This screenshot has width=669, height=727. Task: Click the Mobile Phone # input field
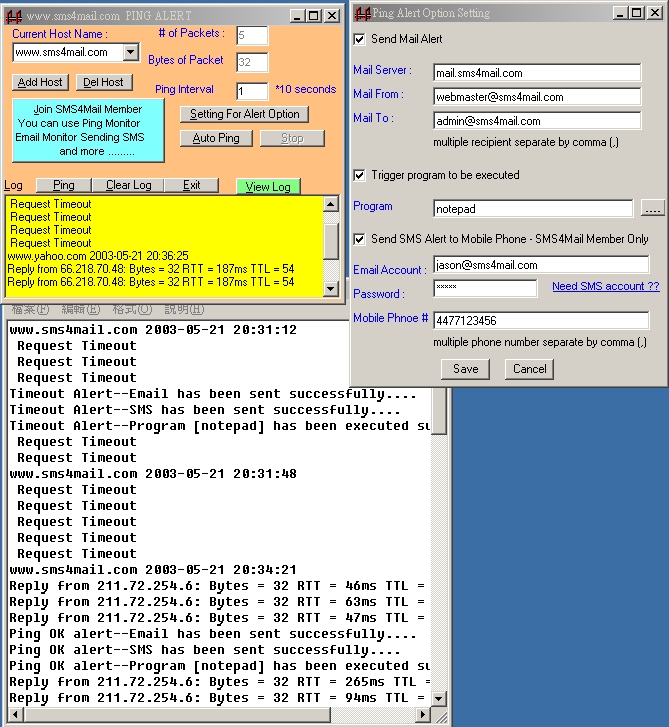(x=542, y=320)
